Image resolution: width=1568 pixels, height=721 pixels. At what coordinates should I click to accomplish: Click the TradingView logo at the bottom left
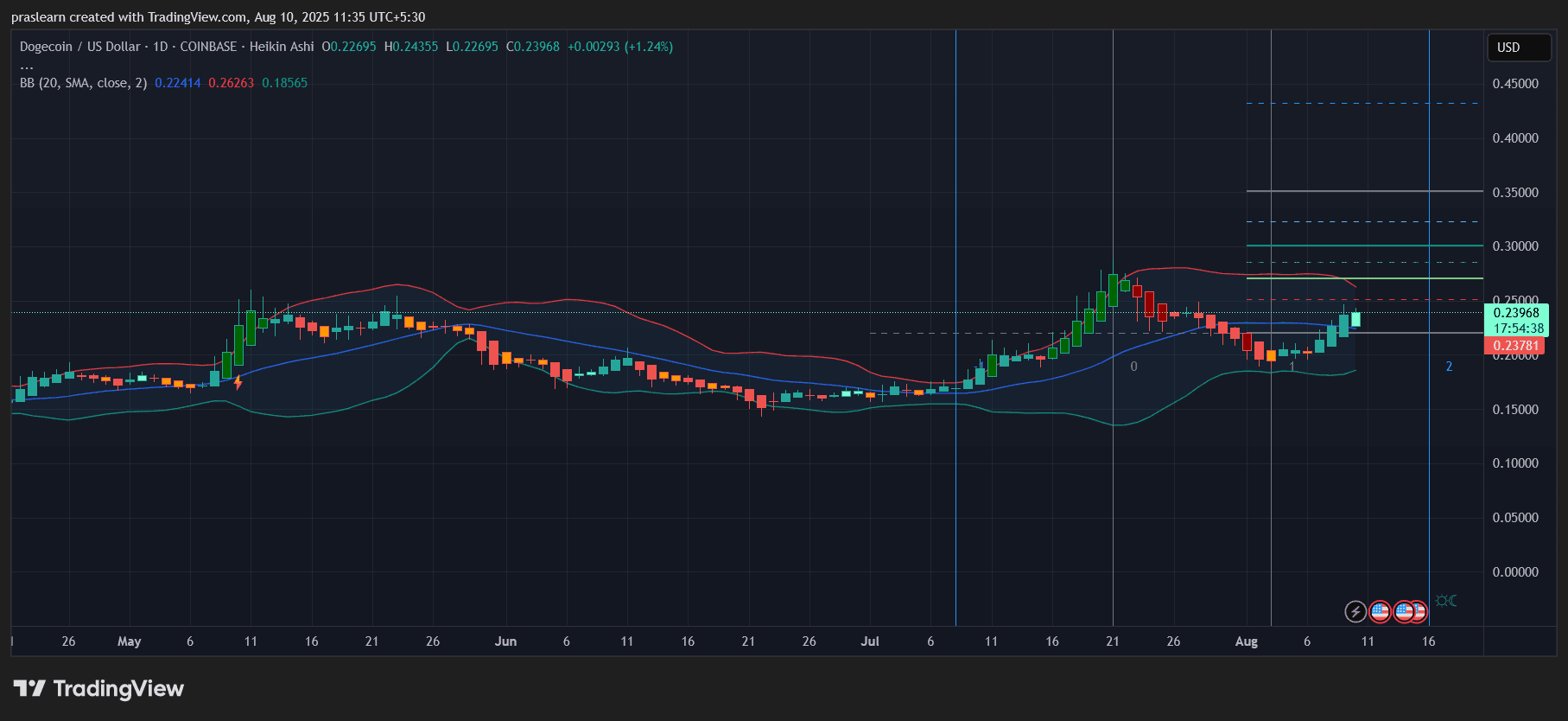[x=98, y=689]
